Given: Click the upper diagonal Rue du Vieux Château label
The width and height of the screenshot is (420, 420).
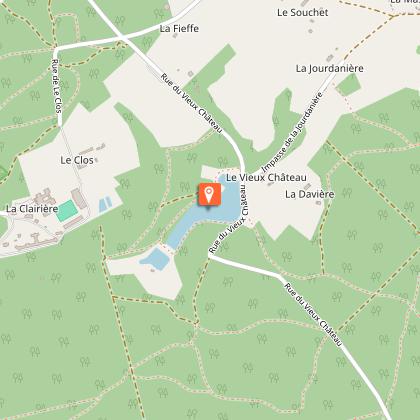Looking at the screenshot, I should pos(191,103).
